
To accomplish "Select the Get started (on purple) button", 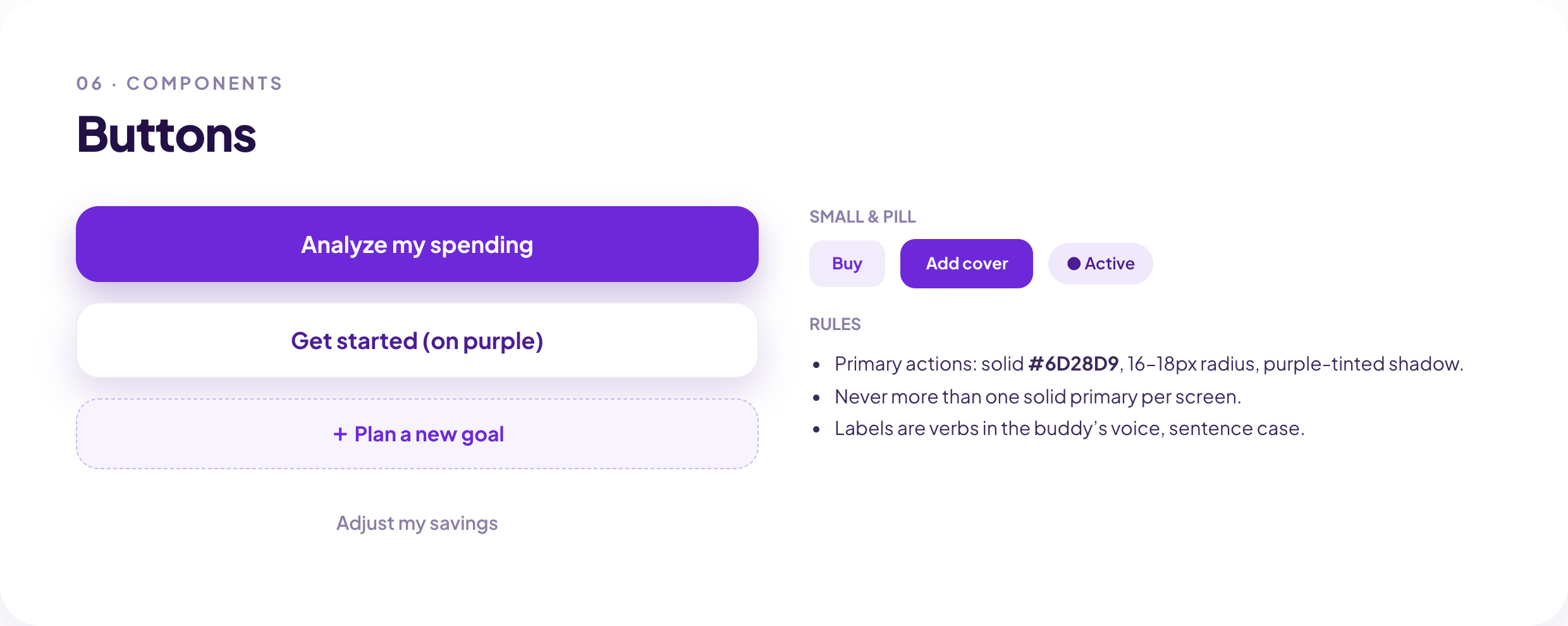I will (x=417, y=341).
